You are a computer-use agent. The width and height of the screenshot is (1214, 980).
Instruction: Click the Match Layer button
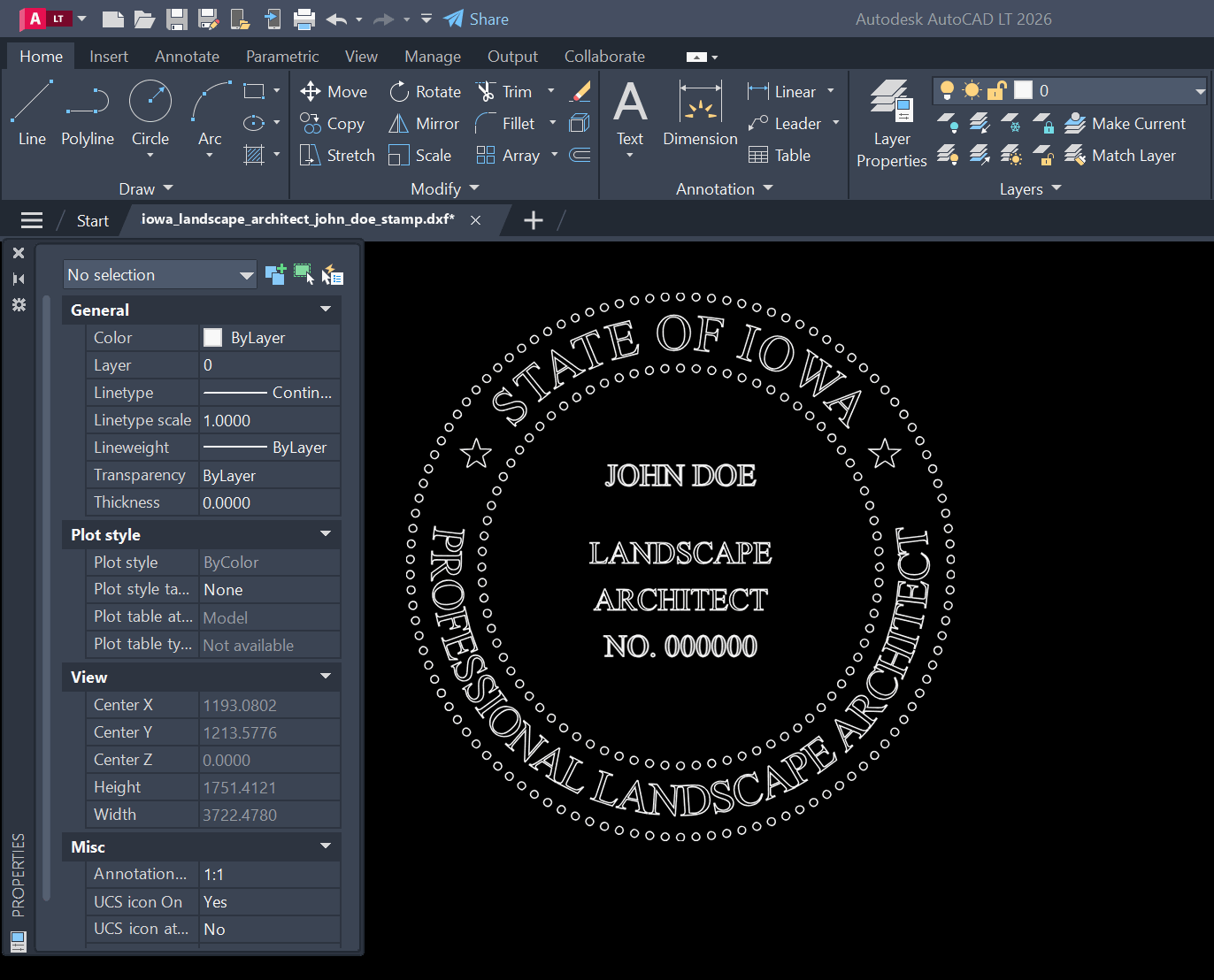click(x=1120, y=155)
